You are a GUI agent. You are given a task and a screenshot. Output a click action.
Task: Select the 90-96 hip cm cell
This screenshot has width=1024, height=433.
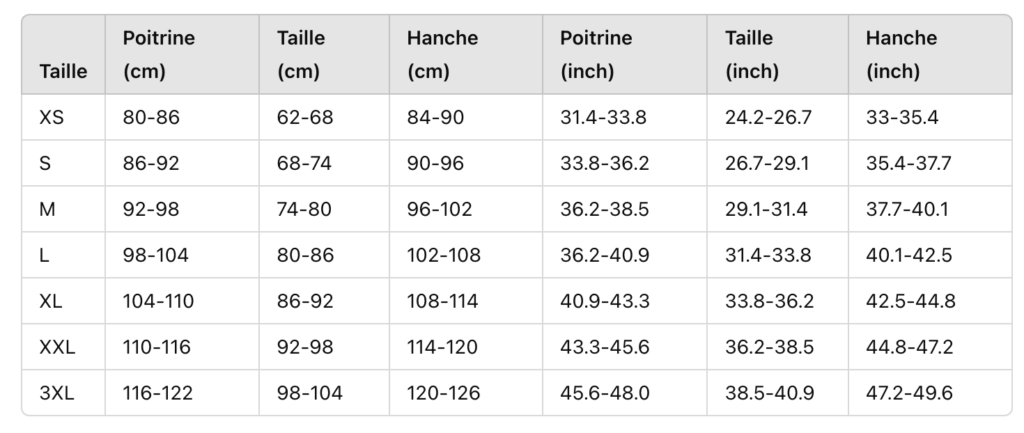(436, 163)
